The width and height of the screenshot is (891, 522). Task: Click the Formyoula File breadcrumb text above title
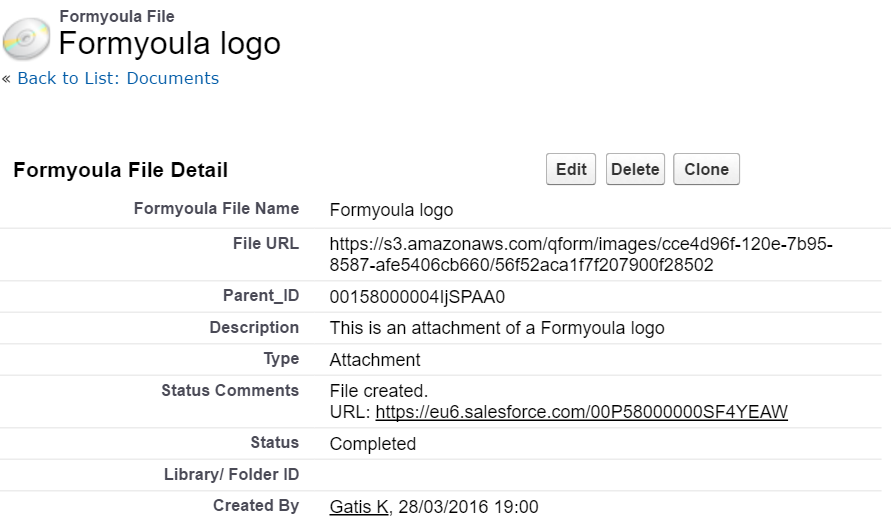[117, 16]
